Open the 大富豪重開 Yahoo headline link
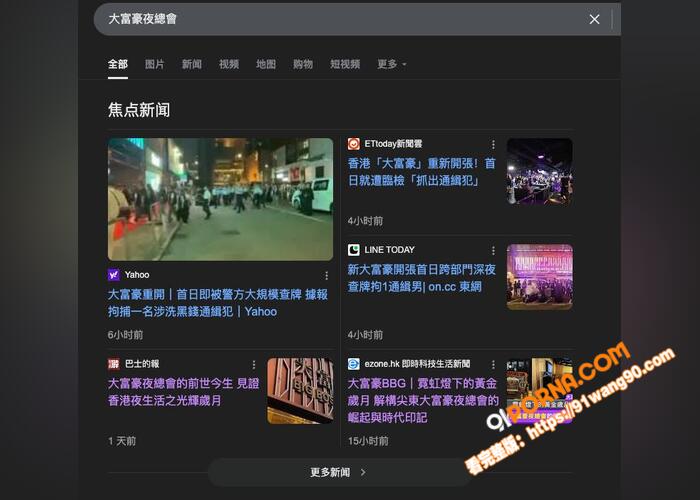700x500 pixels. tap(218, 303)
